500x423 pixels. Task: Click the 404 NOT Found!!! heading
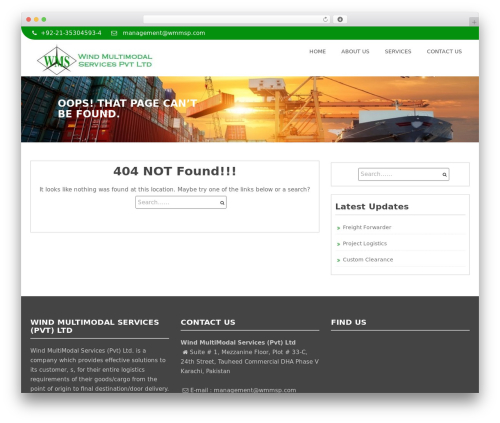point(175,171)
